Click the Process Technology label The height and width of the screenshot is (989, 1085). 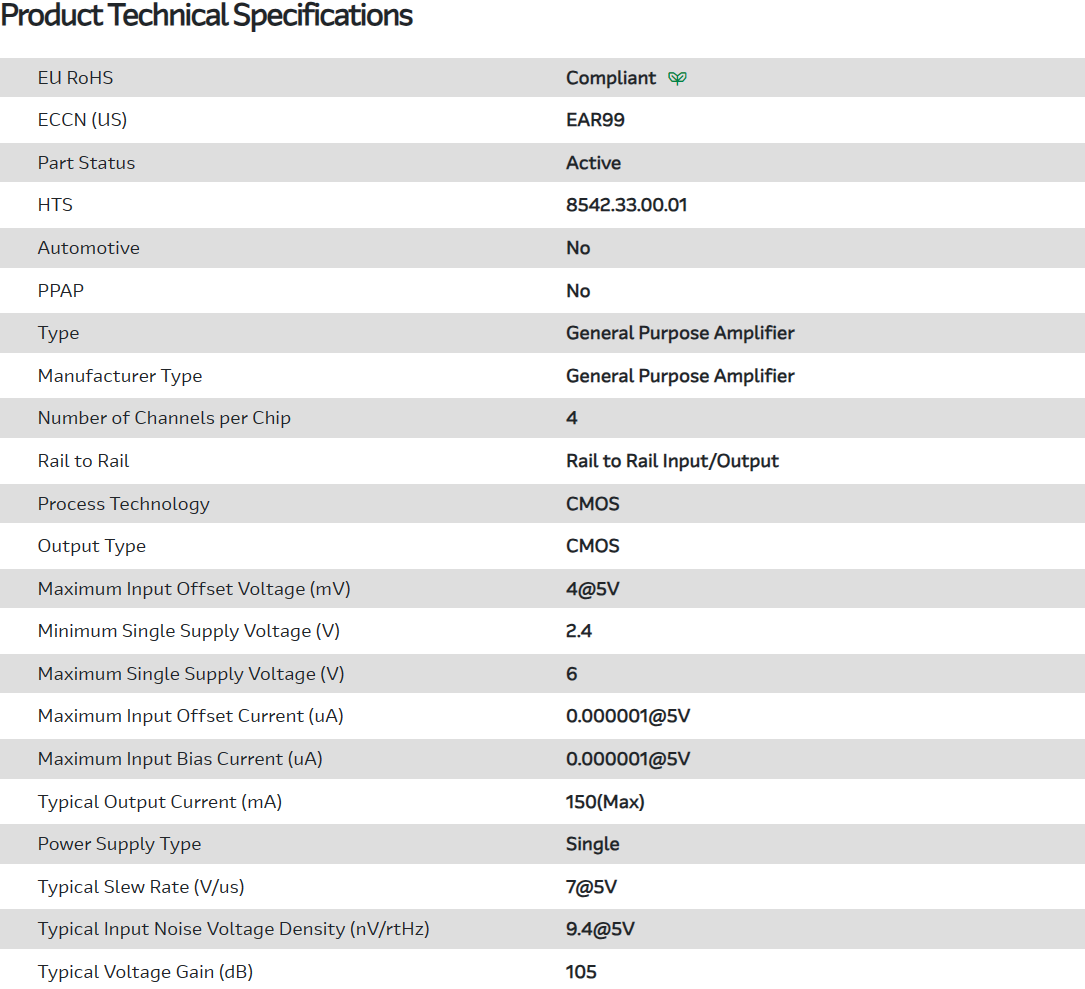[x=124, y=504]
